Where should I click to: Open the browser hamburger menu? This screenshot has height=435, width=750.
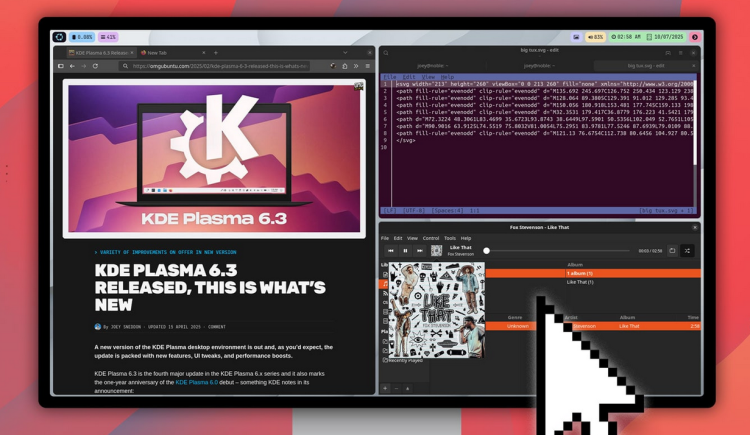(x=367, y=66)
